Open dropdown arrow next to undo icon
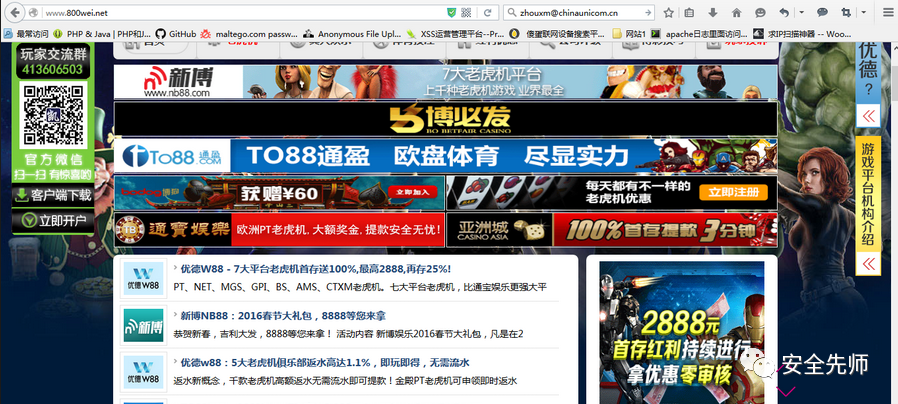Viewport: 898px width, 404px height. click(x=801, y=13)
